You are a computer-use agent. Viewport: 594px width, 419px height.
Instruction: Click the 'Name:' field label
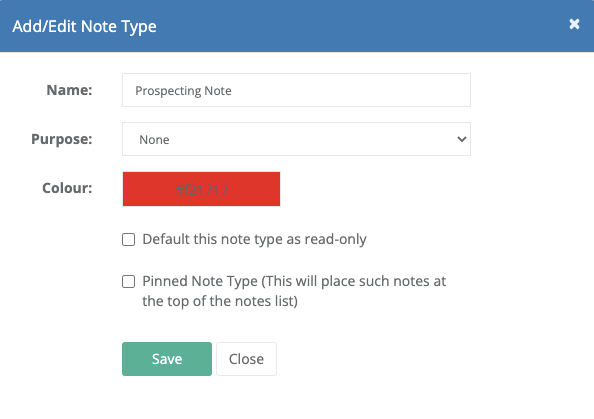(x=69, y=90)
